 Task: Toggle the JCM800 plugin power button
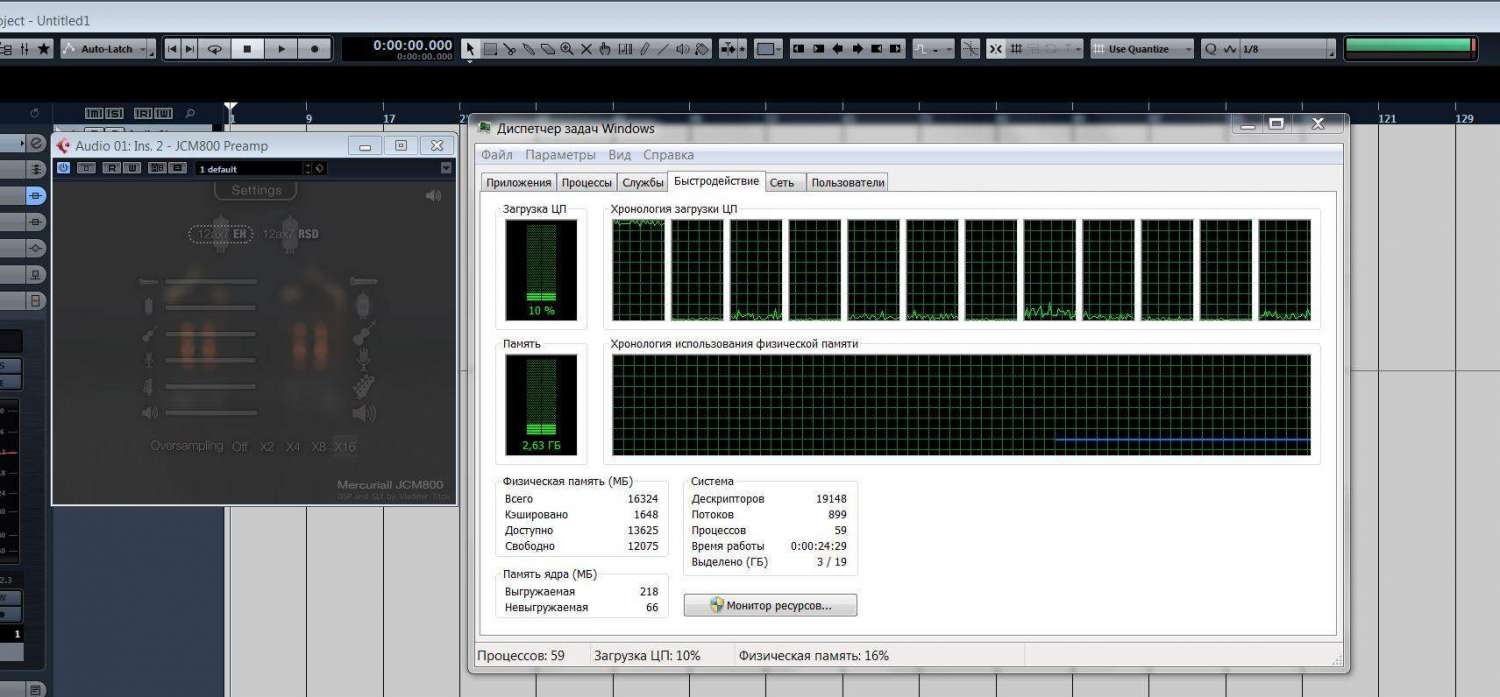(63, 168)
